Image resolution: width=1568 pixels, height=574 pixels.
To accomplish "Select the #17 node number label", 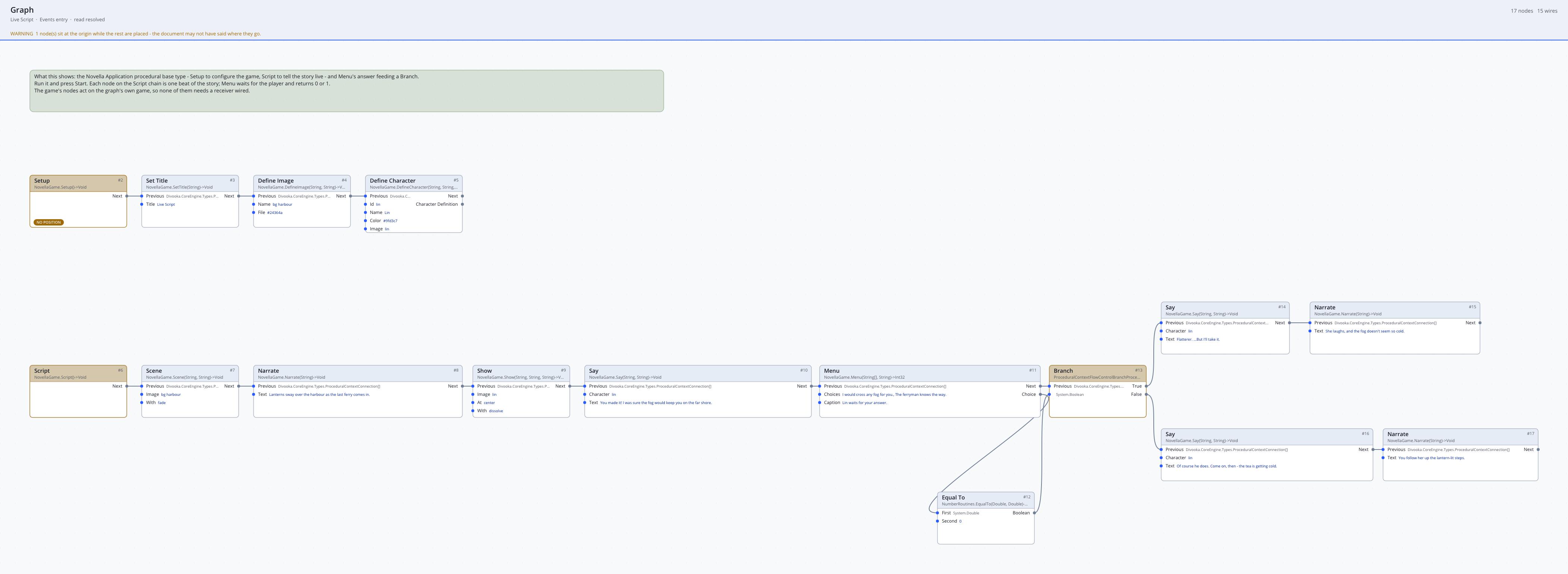I will (x=1530, y=433).
